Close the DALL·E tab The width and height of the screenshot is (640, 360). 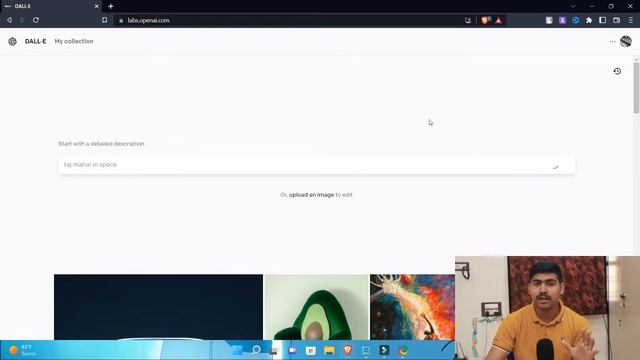96,6
